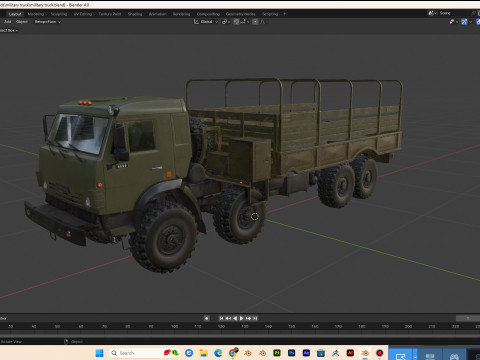Screen dimensions: 480x360
Task: Jump to the previous keyframe
Action: tap(228, 318)
